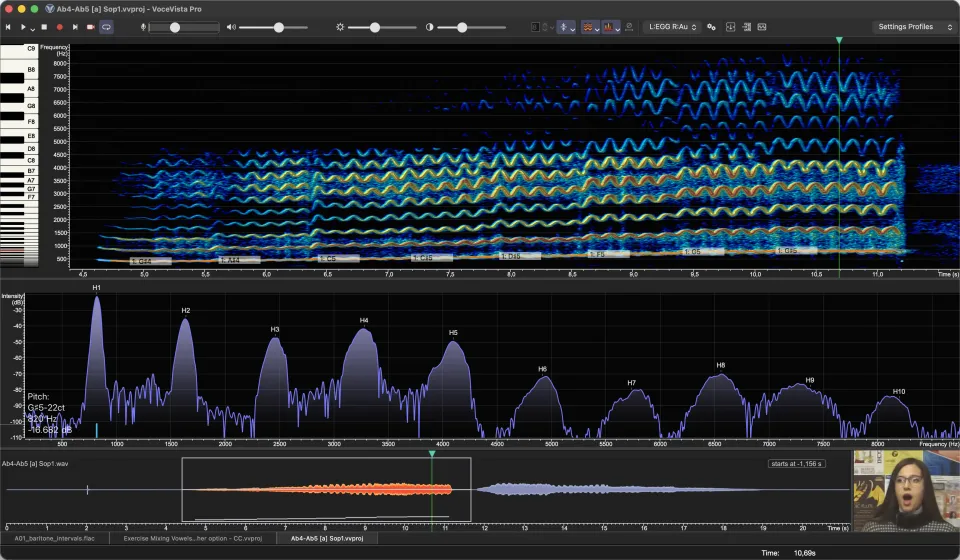The width and height of the screenshot is (960, 560).
Task: Click the H1 harmonic peak label
Action: click(97, 288)
